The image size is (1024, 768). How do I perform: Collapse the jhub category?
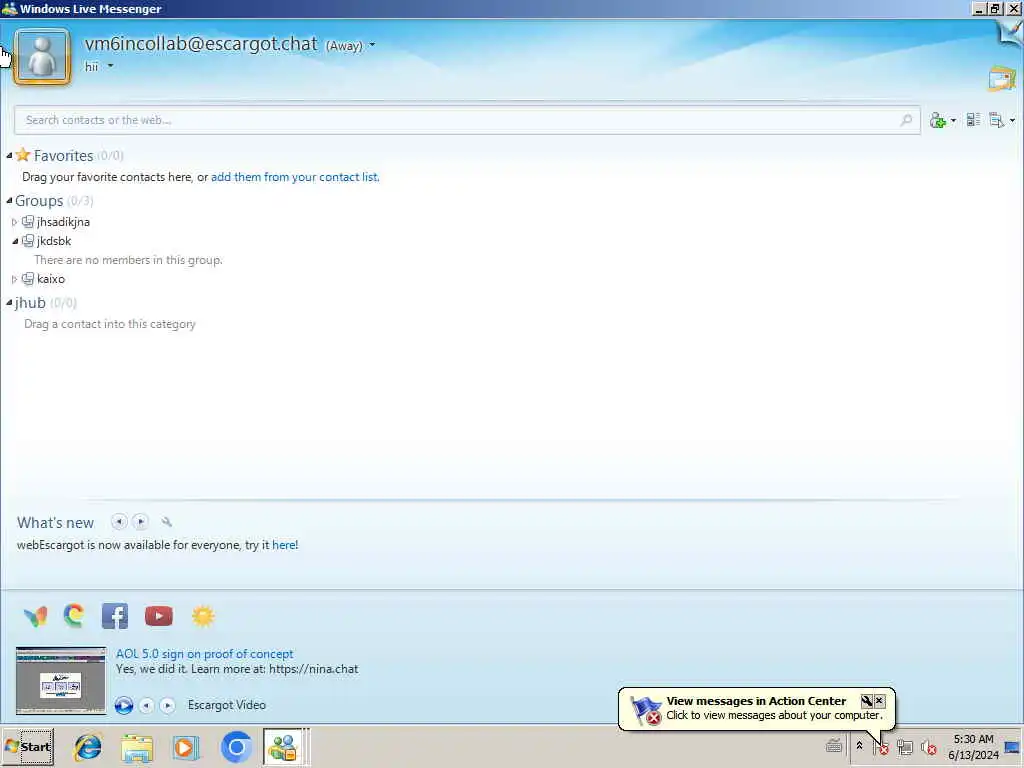click(9, 302)
